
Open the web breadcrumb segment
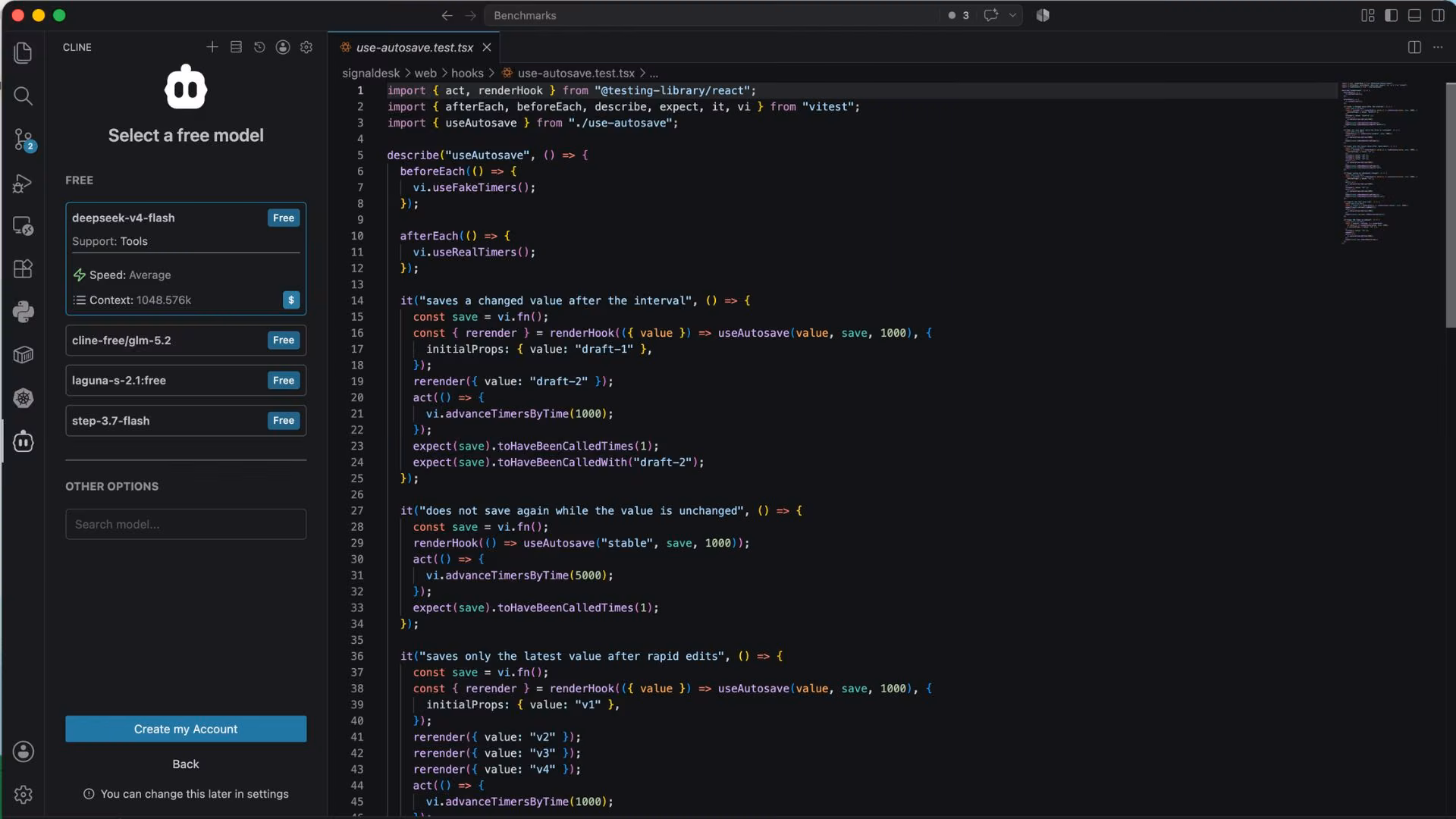[425, 73]
